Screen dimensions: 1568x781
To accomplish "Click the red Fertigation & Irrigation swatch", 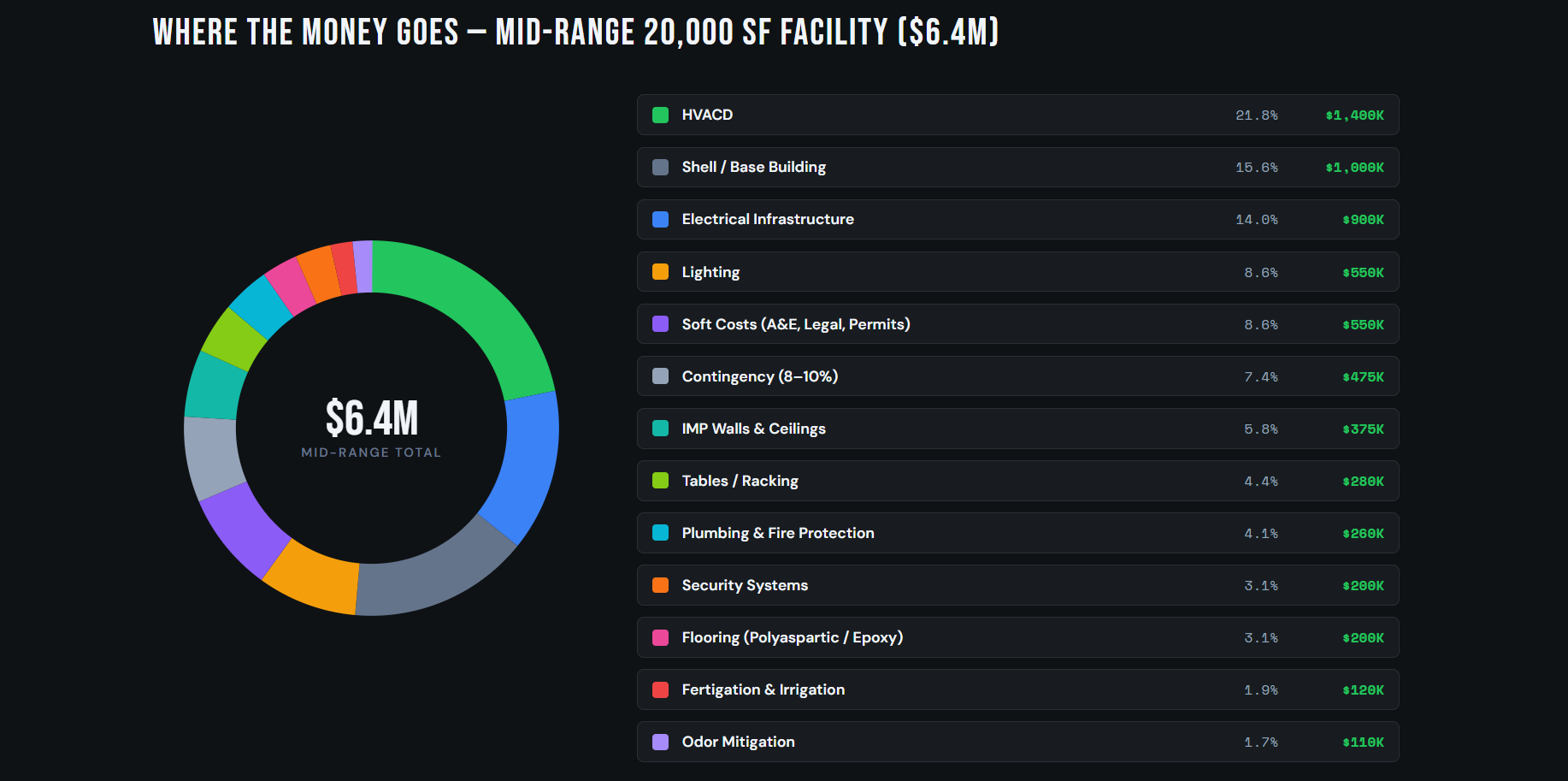I will (660, 689).
